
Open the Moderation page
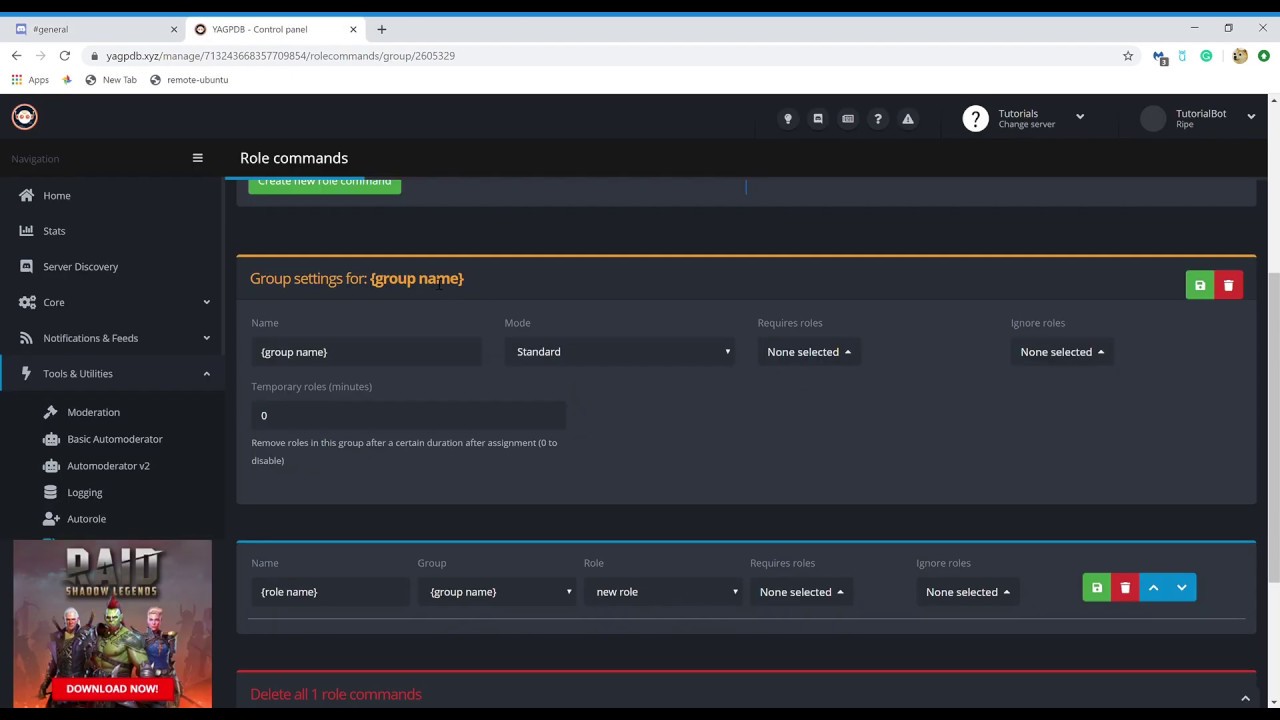point(93,412)
